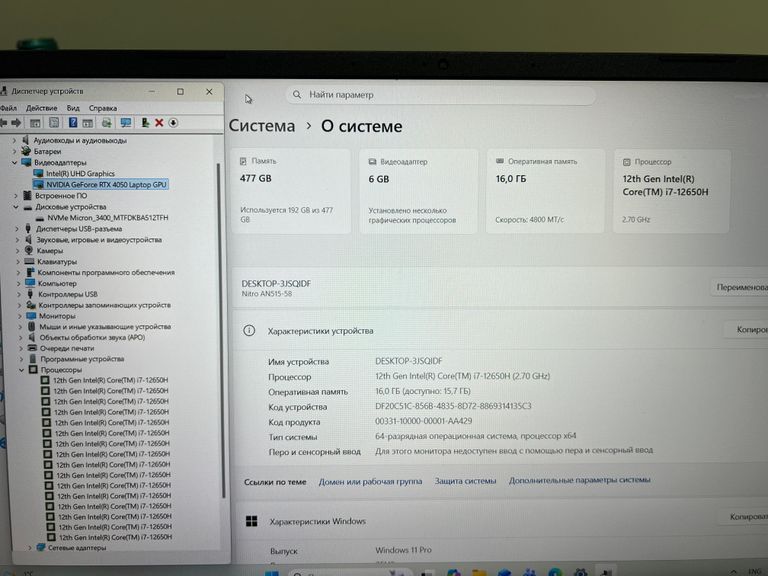
Task: Click the info icon beside Характеристики устройства
Action: point(249,331)
